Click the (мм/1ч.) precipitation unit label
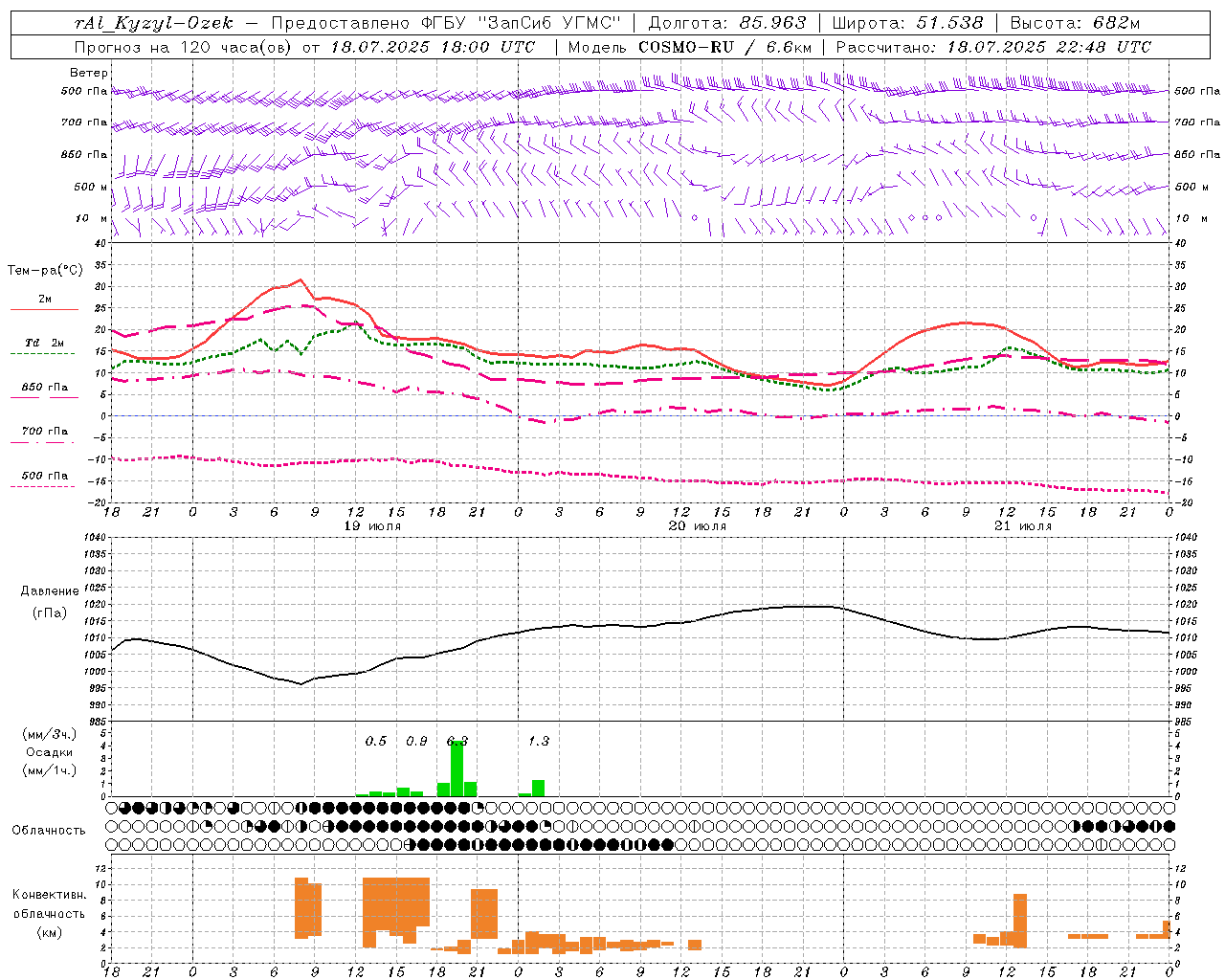The height and width of the screenshot is (980, 1225). (x=50, y=770)
